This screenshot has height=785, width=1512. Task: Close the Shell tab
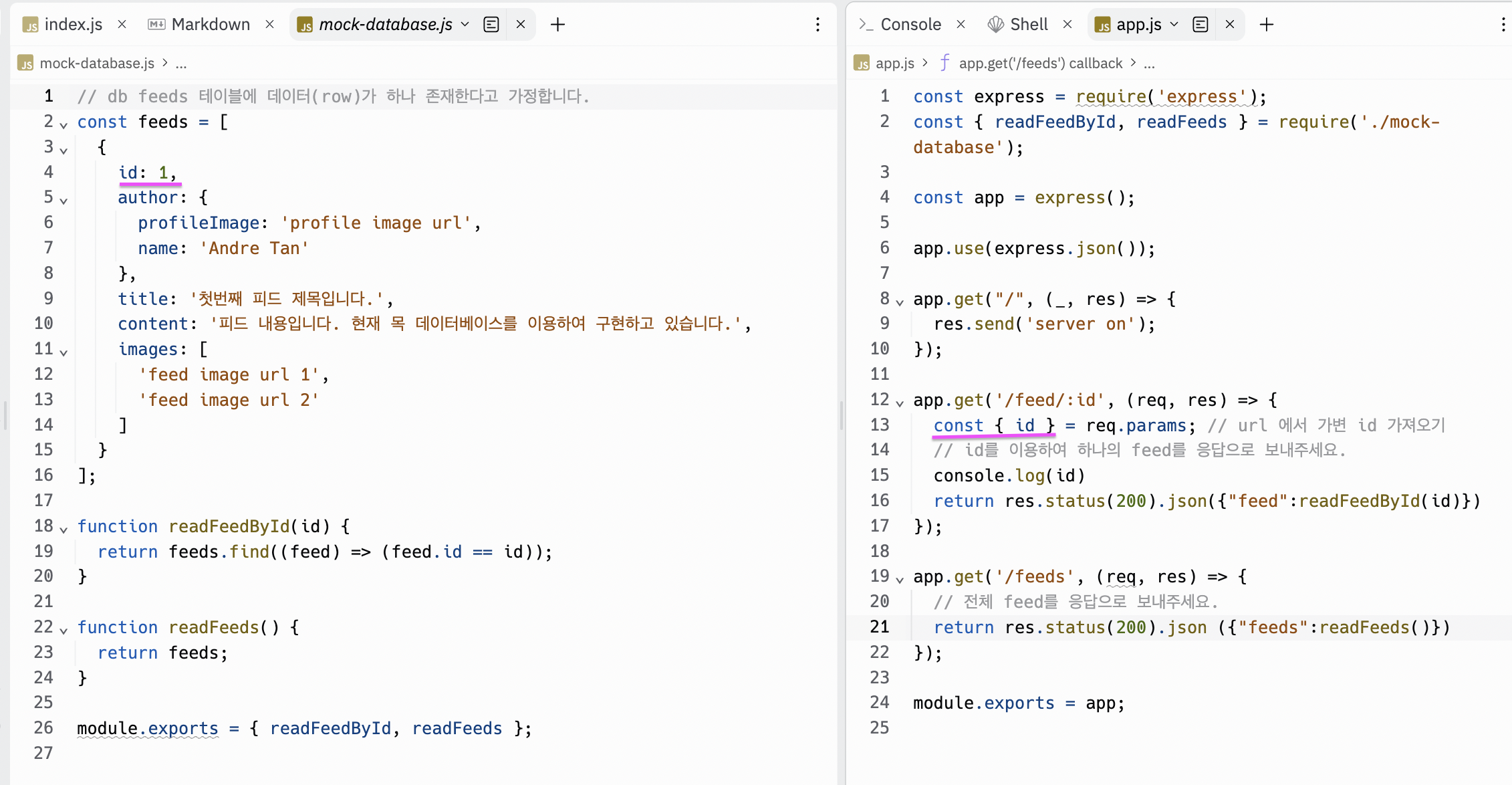1067,25
